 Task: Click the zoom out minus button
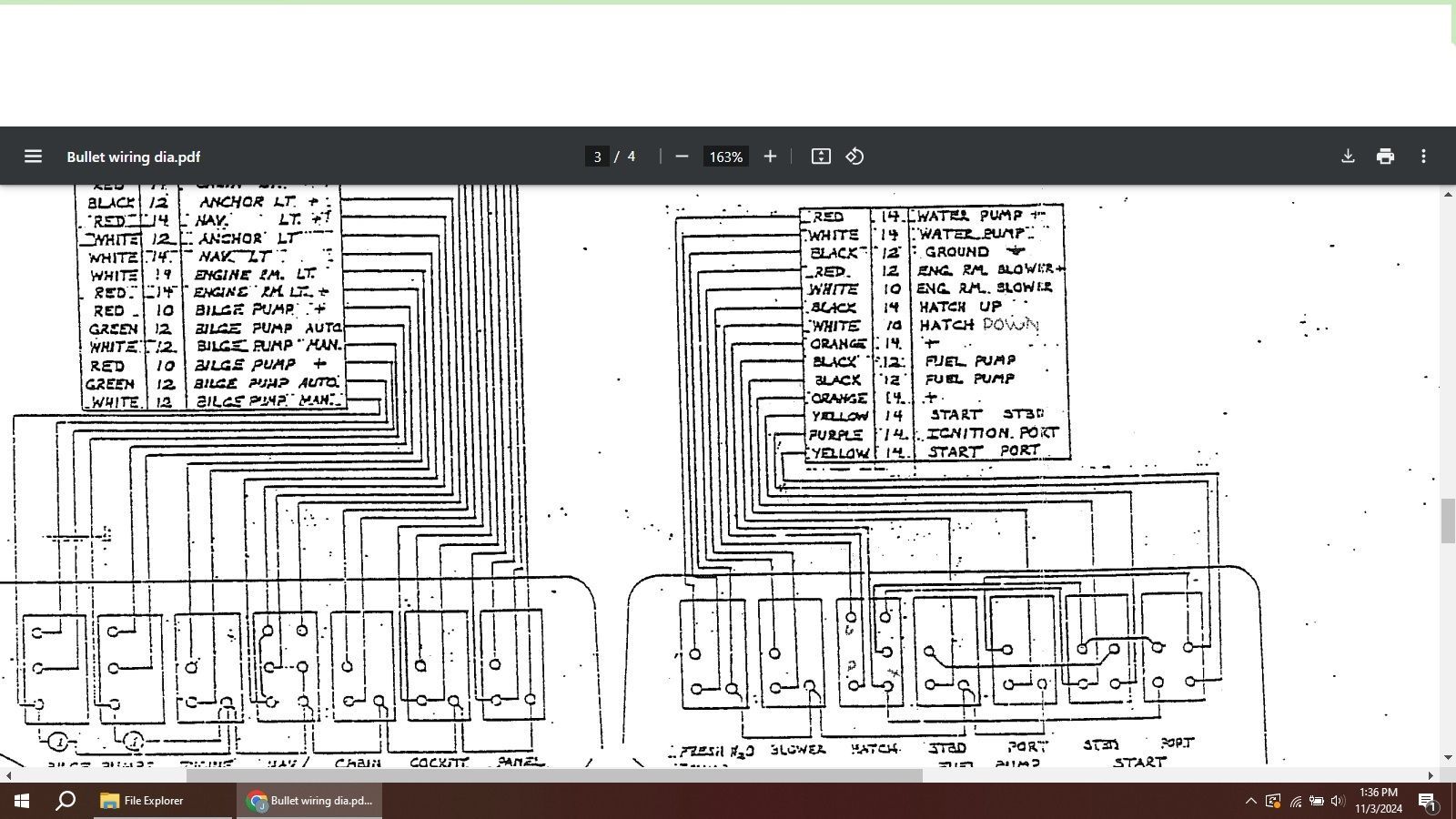point(682,157)
